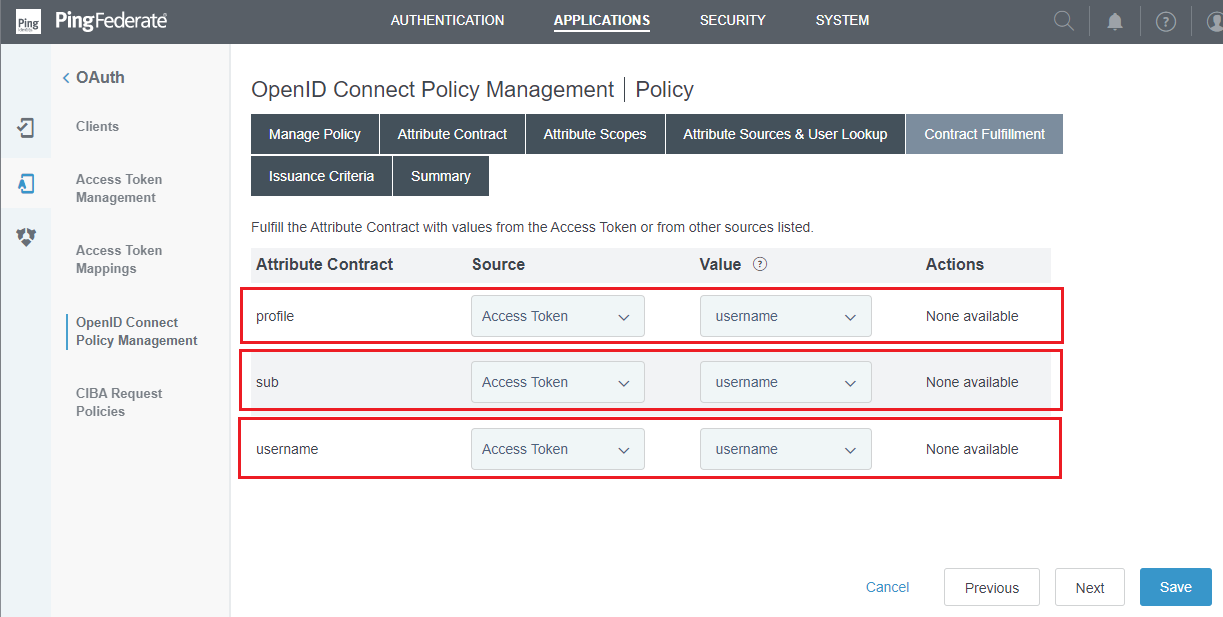Select the first clipboard icon in left sidebar

(x=26, y=128)
